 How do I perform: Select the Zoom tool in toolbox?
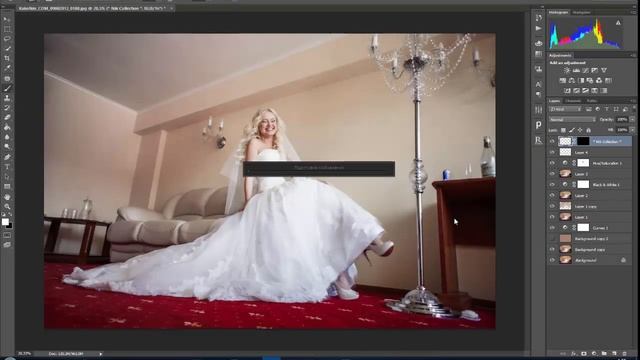click(7, 207)
